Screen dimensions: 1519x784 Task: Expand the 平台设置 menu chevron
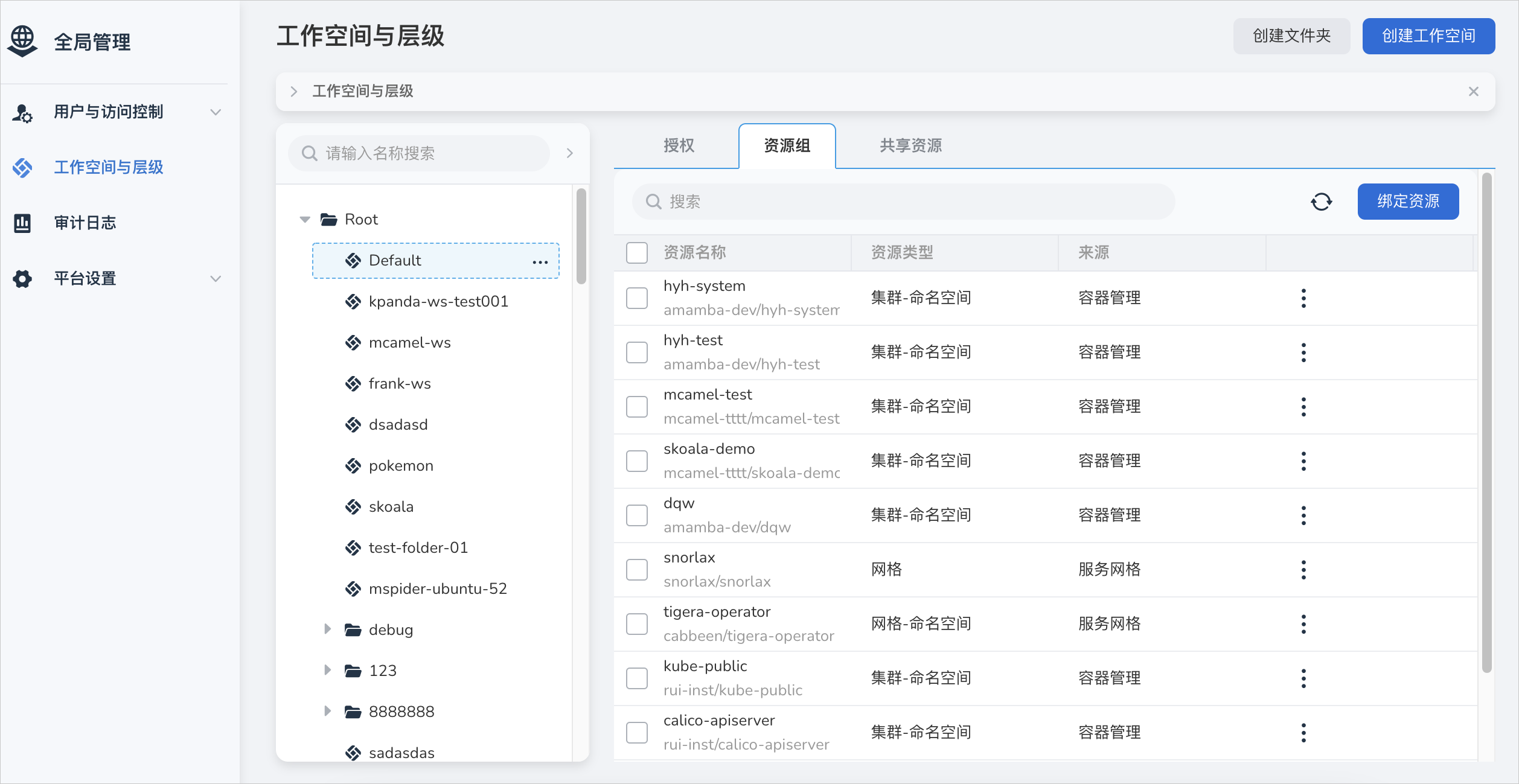click(216, 279)
